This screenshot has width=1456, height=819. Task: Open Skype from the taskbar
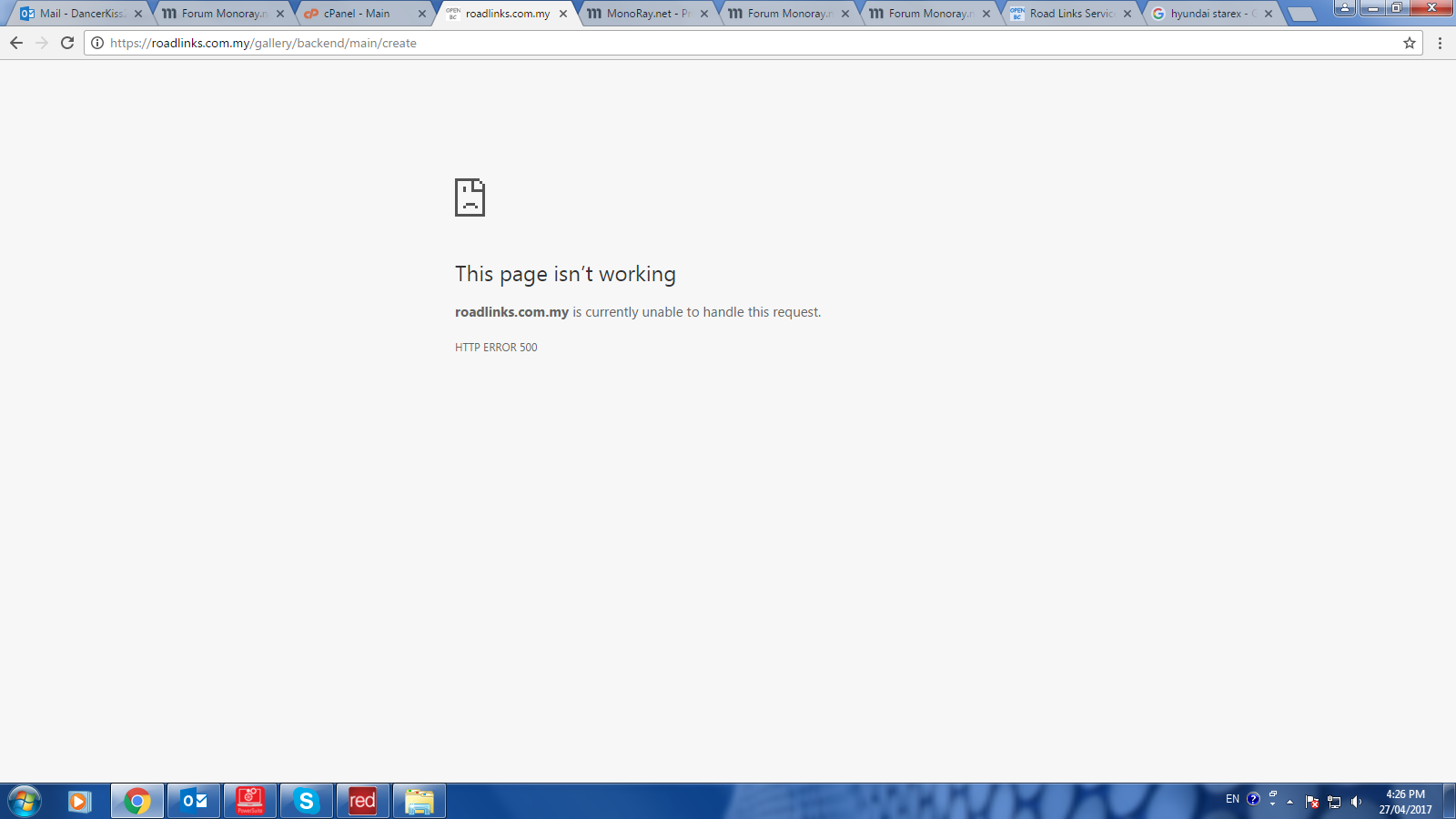(x=307, y=801)
